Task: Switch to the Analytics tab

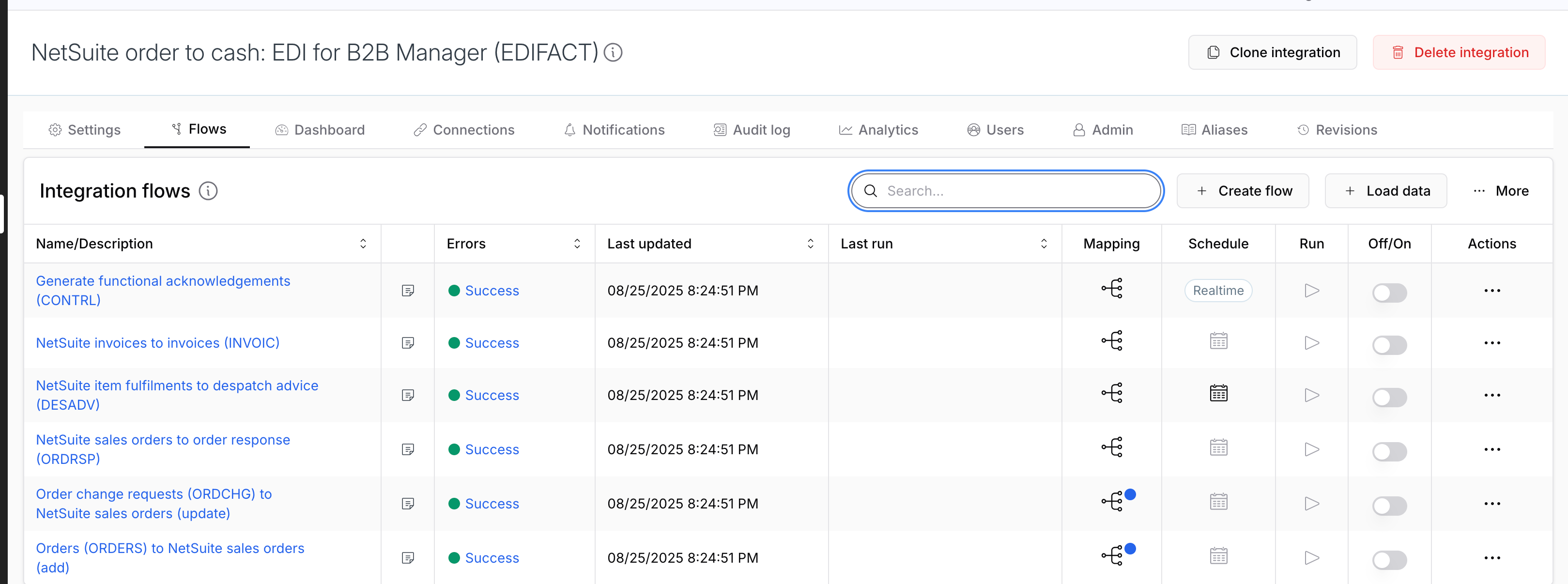Action: [878, 130]
